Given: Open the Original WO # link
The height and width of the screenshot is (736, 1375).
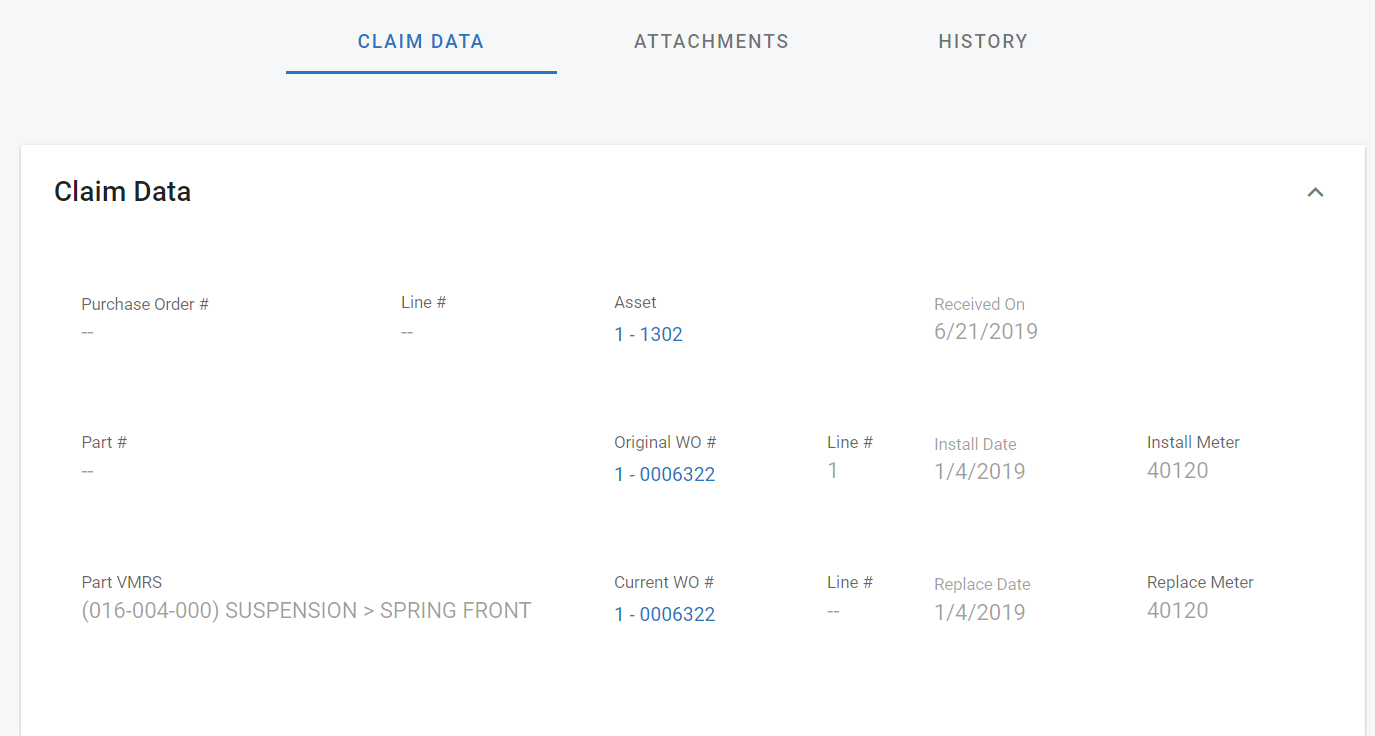Looking at the screenshot, I should pyautogui.click(x=664, y=474).
